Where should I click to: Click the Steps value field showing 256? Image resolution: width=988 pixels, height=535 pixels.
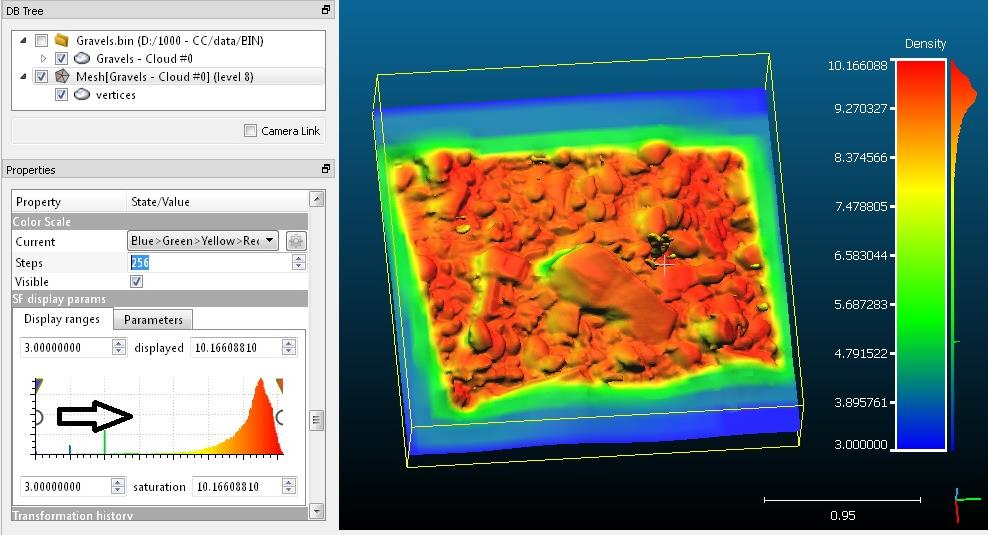(210, 262)
